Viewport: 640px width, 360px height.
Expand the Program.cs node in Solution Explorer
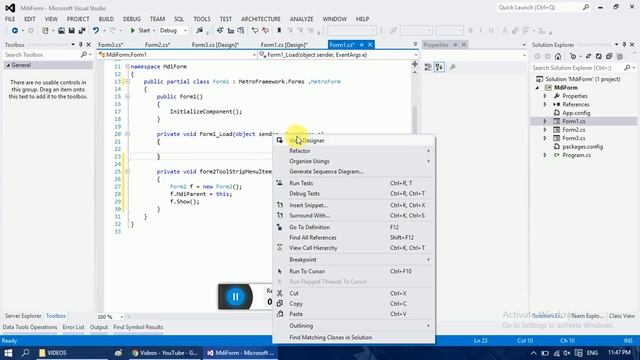click(545, 155)
